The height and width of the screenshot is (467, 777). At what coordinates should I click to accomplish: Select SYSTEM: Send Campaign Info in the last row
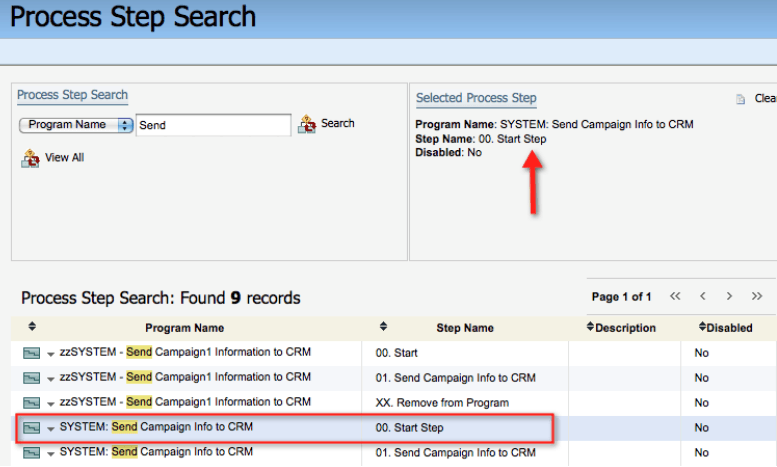point(156,452)
